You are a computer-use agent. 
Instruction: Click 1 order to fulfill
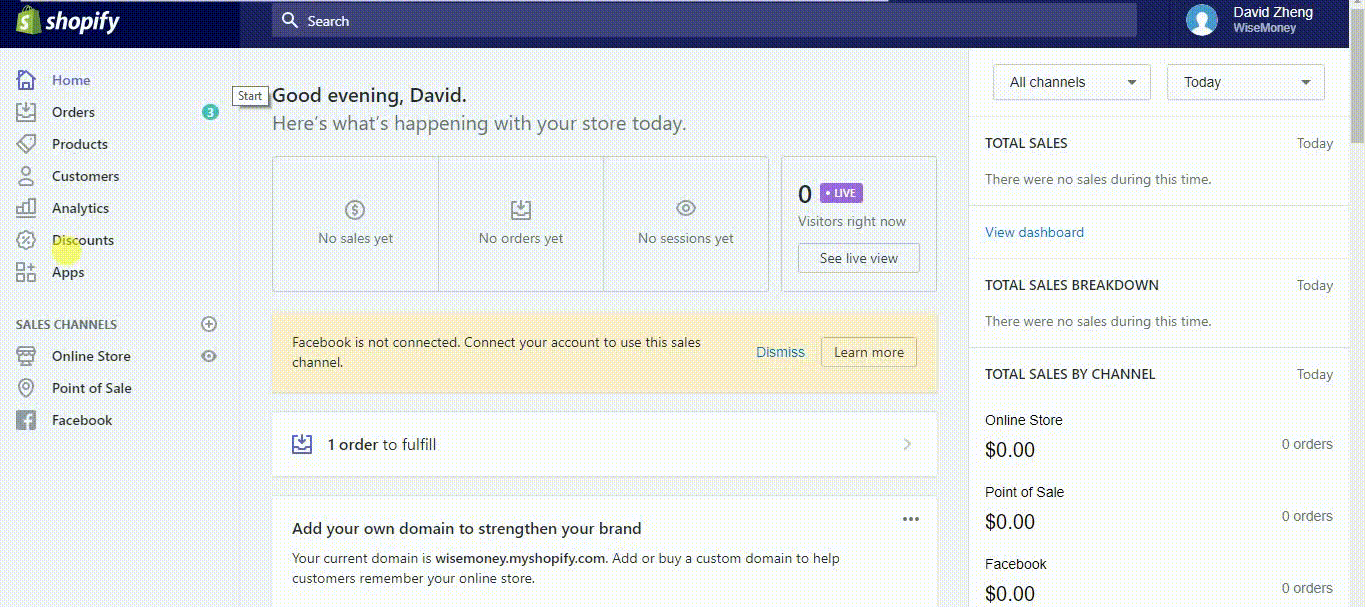[604, 444]
